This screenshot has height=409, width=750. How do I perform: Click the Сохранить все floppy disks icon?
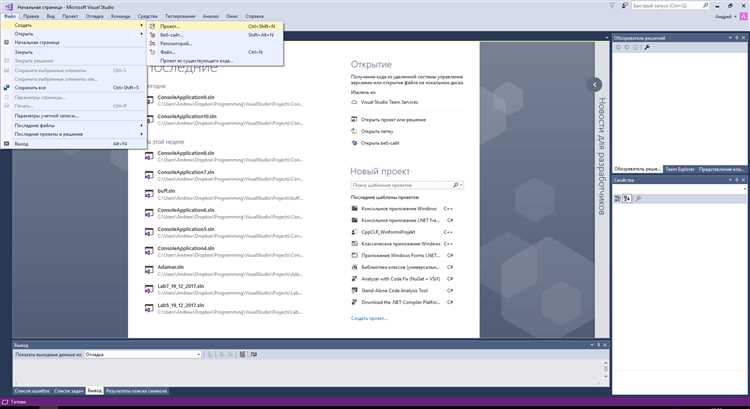coord(7,88)
